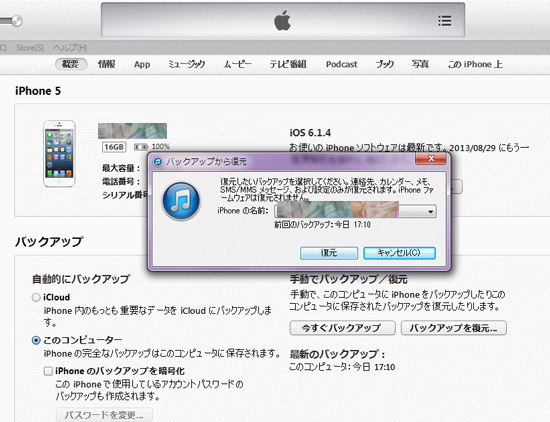The width and height of the screenshot is (550, 422).
Task: Adjust the volume slider knob
Action: click(x=16, y=21)
